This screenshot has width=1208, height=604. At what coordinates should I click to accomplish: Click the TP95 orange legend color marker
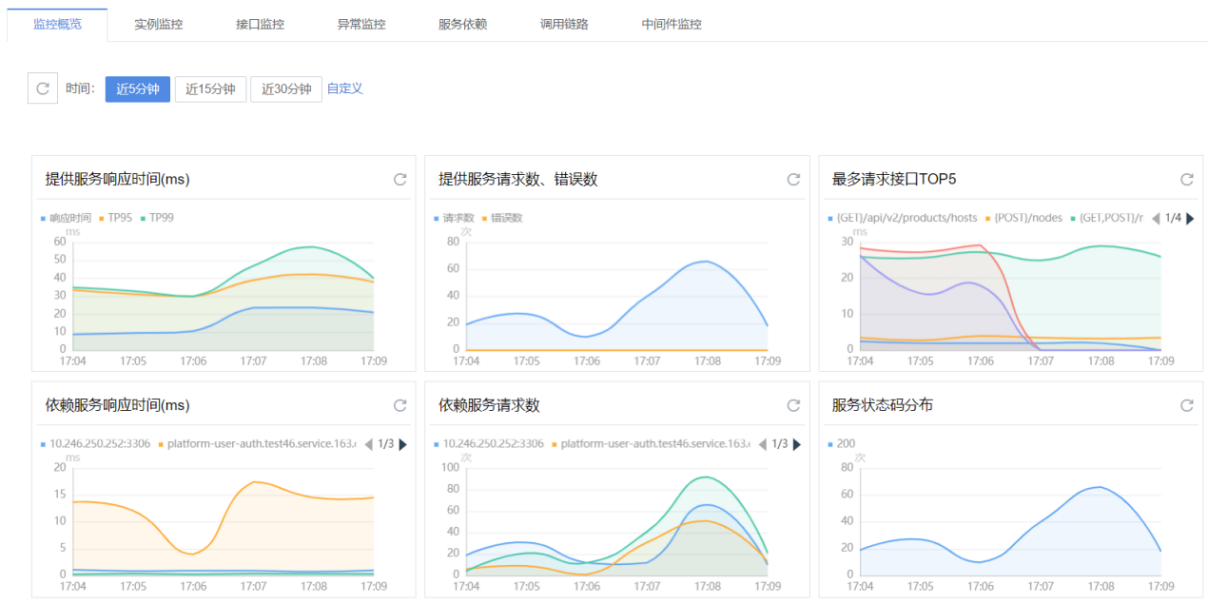click(102, 218)
